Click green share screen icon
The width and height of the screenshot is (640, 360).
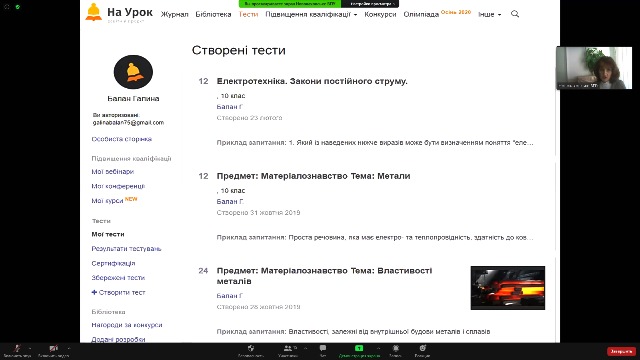click(x=359, y=348)
